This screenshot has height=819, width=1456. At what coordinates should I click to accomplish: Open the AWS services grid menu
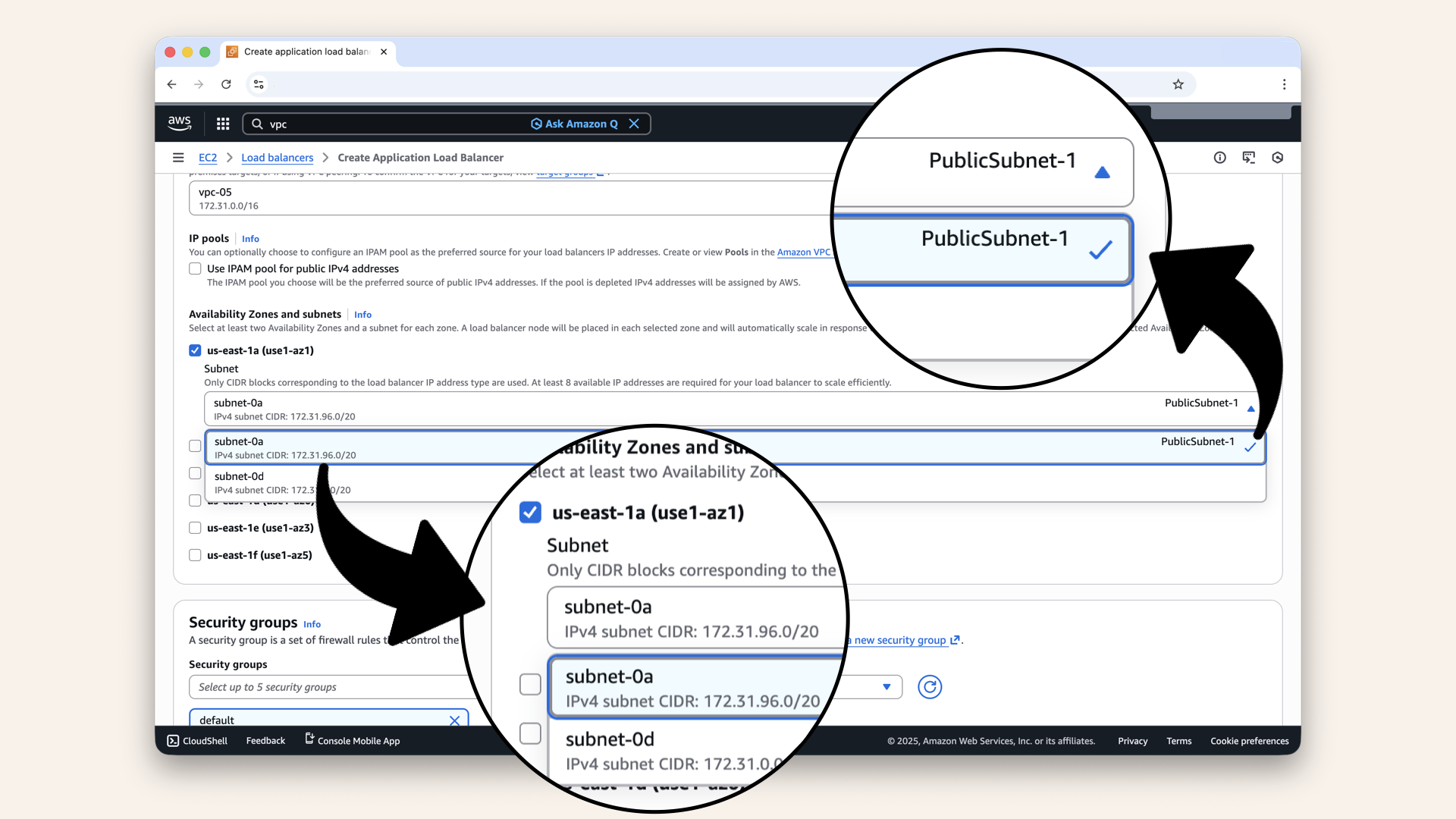[222, 124]
